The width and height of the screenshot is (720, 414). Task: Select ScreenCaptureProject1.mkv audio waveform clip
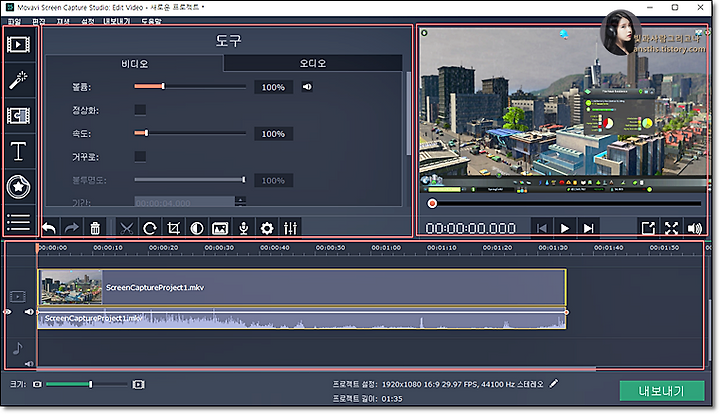302,320
